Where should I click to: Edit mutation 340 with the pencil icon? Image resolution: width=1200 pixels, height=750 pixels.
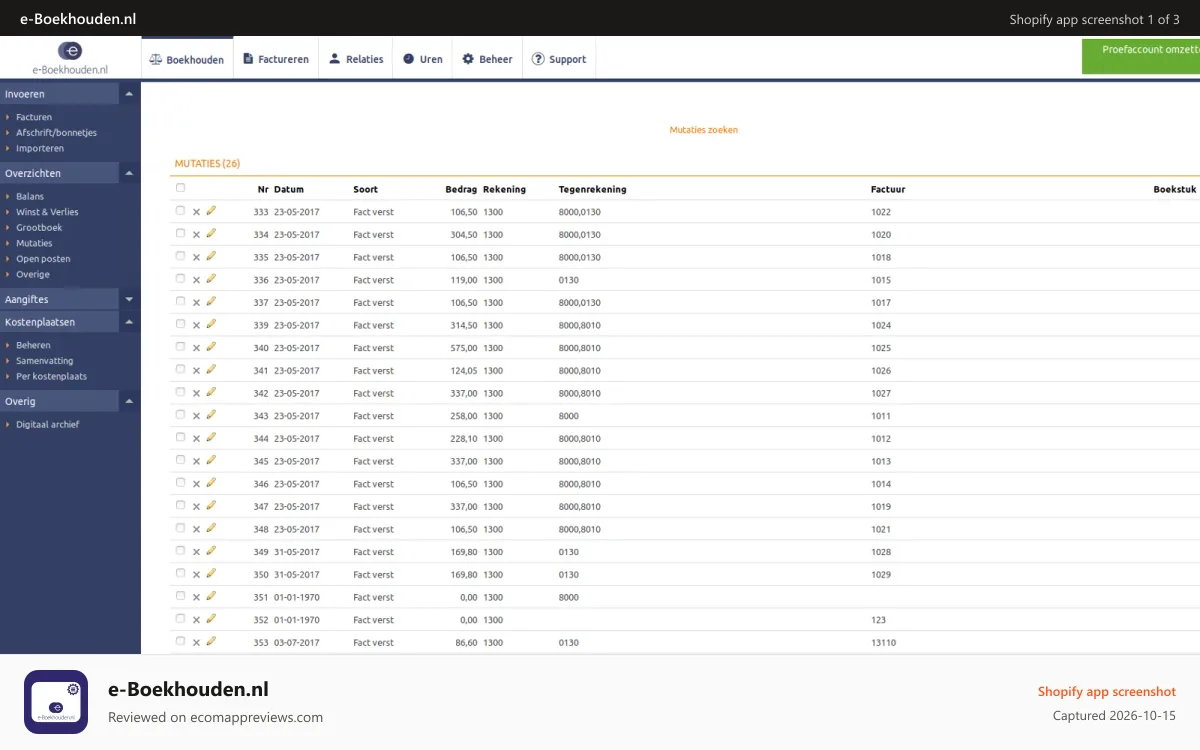coord(211,348)
